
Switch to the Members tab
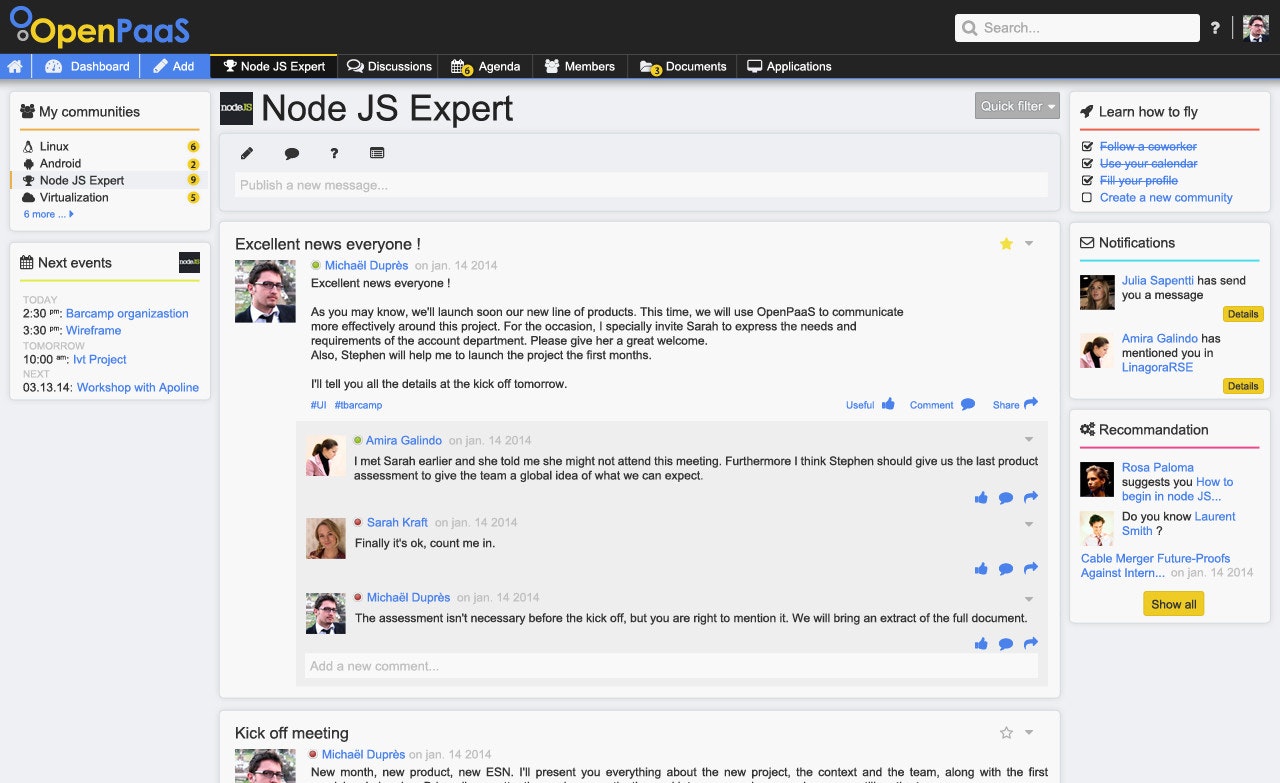(580, 66)
